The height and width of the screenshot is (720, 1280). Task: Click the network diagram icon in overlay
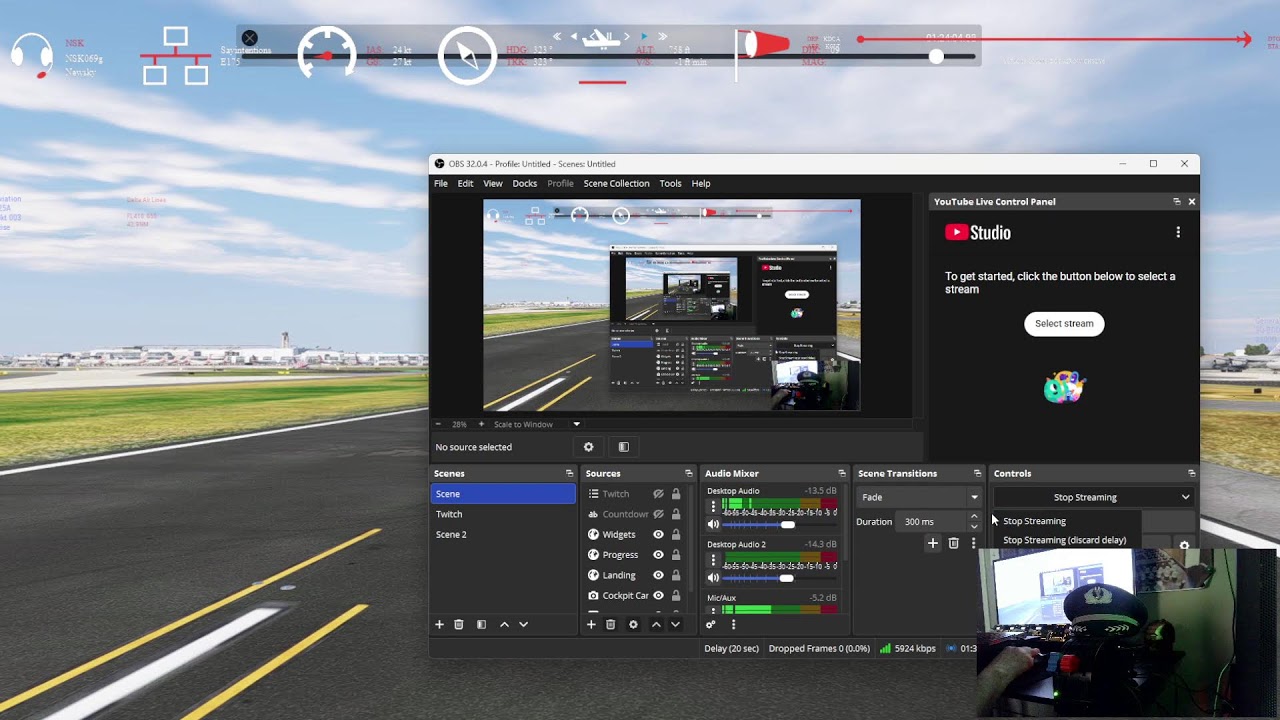coord(175,56)
